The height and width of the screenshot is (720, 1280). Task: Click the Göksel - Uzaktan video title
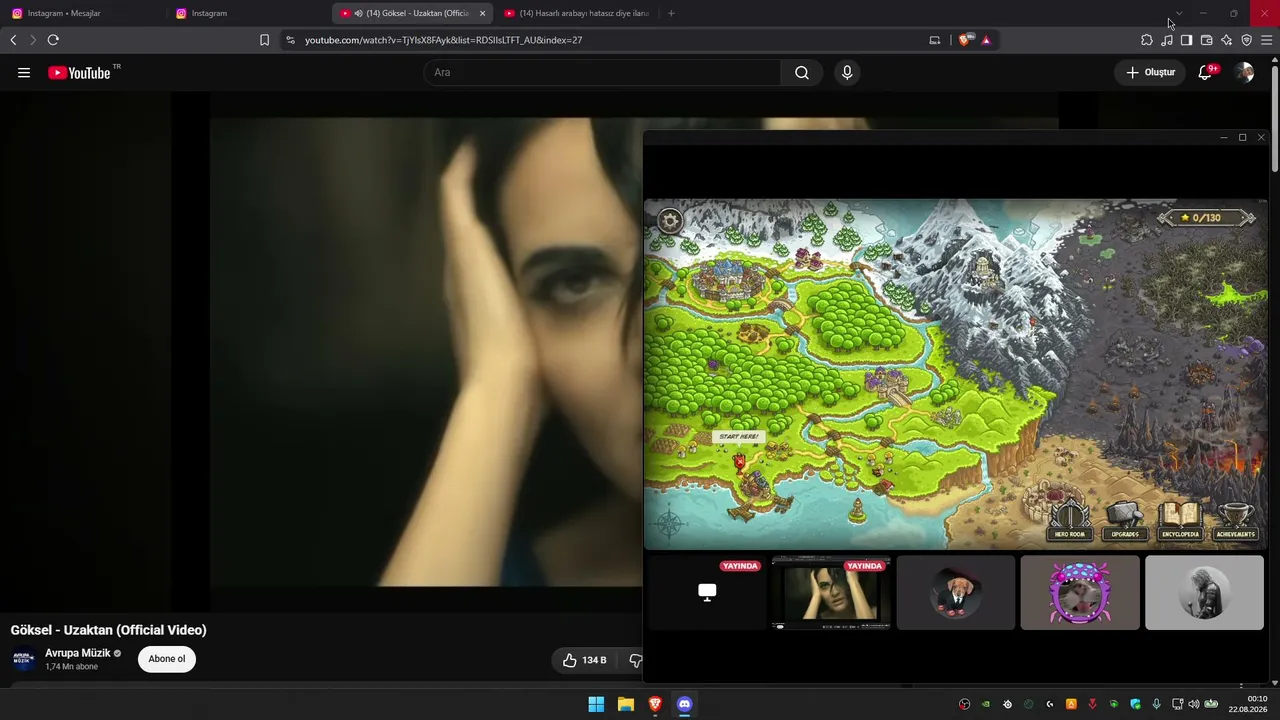click(x=108, y=630)
